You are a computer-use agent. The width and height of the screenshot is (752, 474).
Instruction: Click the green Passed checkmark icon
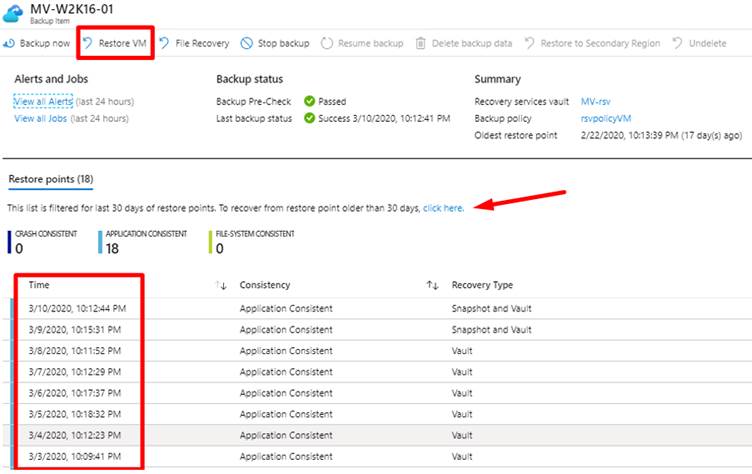(x=309, y=101)
